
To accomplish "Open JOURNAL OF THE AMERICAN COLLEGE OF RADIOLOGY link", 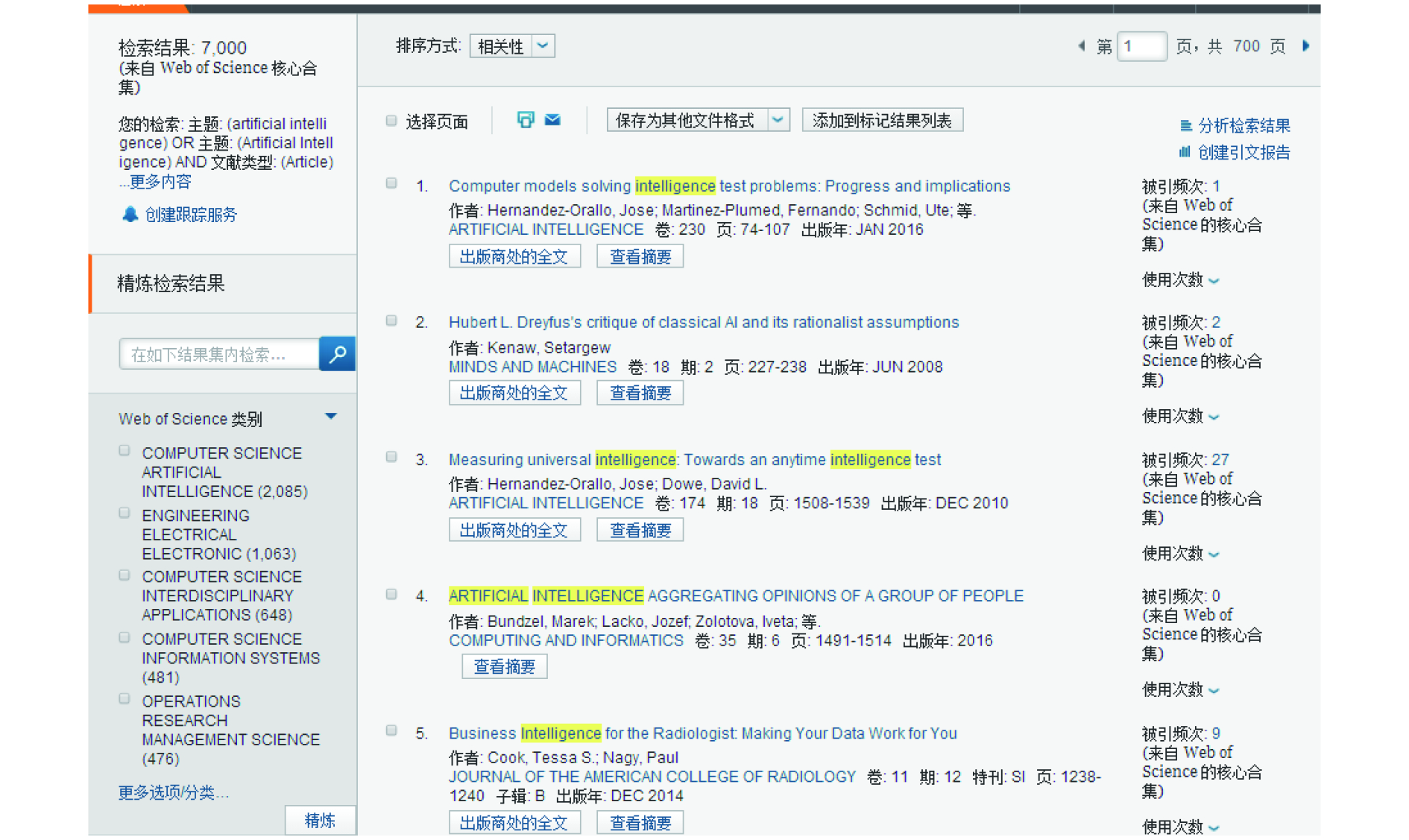I will point(652,777).
